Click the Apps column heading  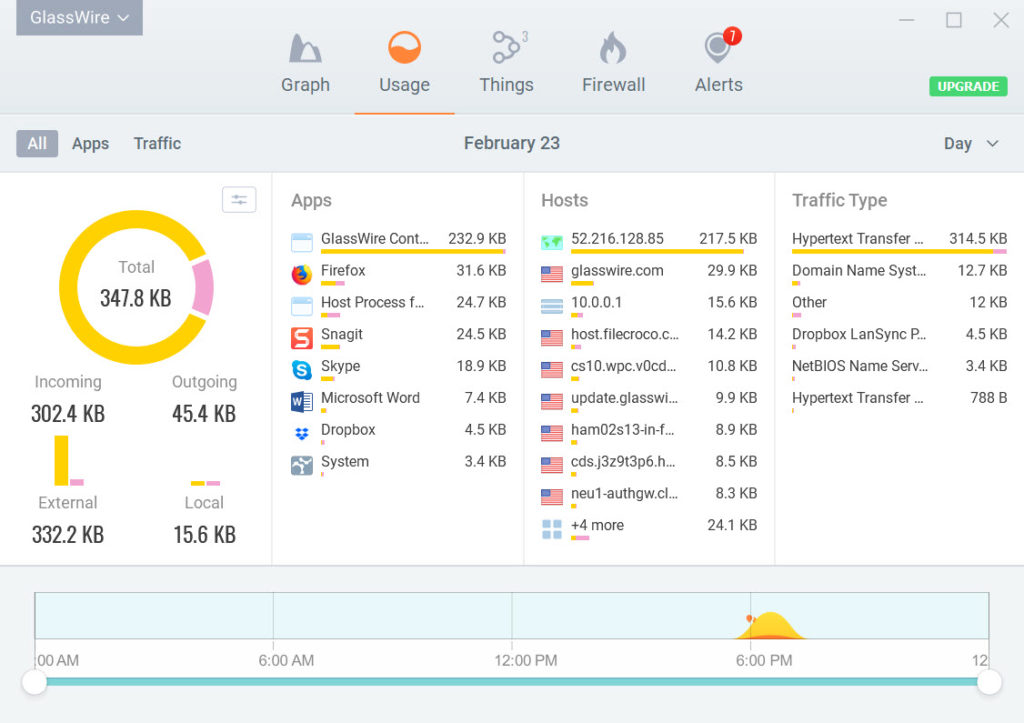(311, 201)
